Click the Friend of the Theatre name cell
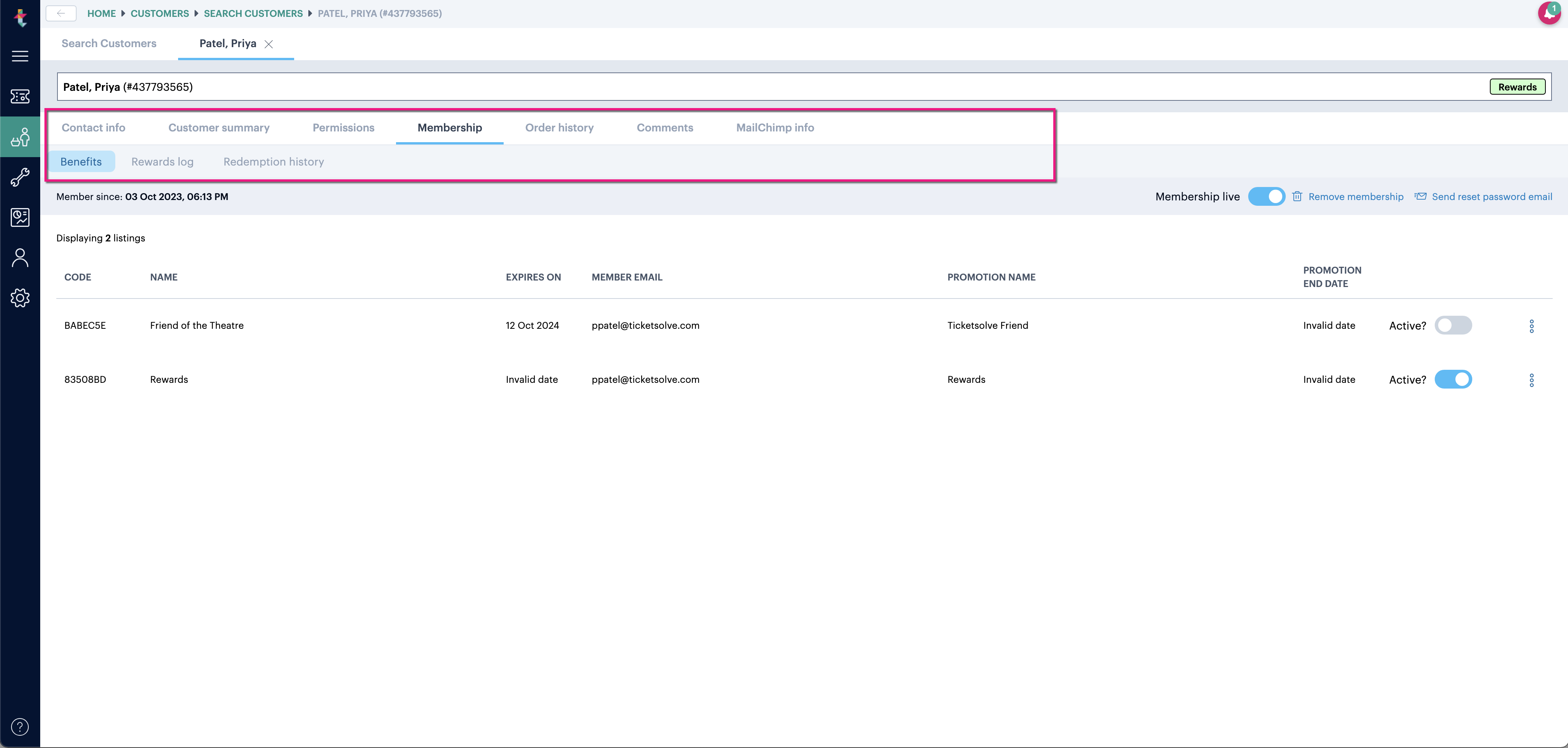 pos(196,325)
